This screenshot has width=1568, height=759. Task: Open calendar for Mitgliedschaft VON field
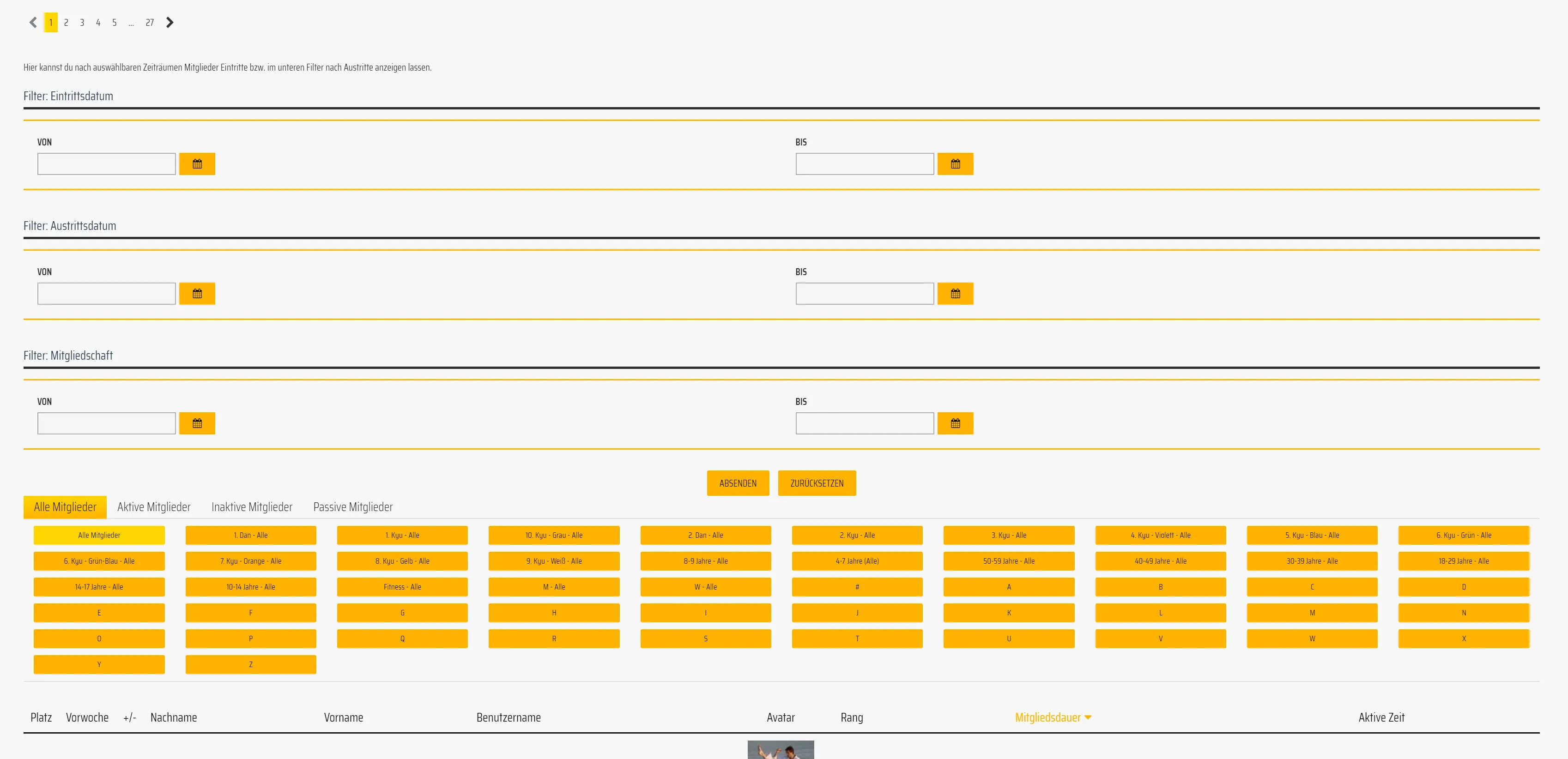tap(197, 423)
